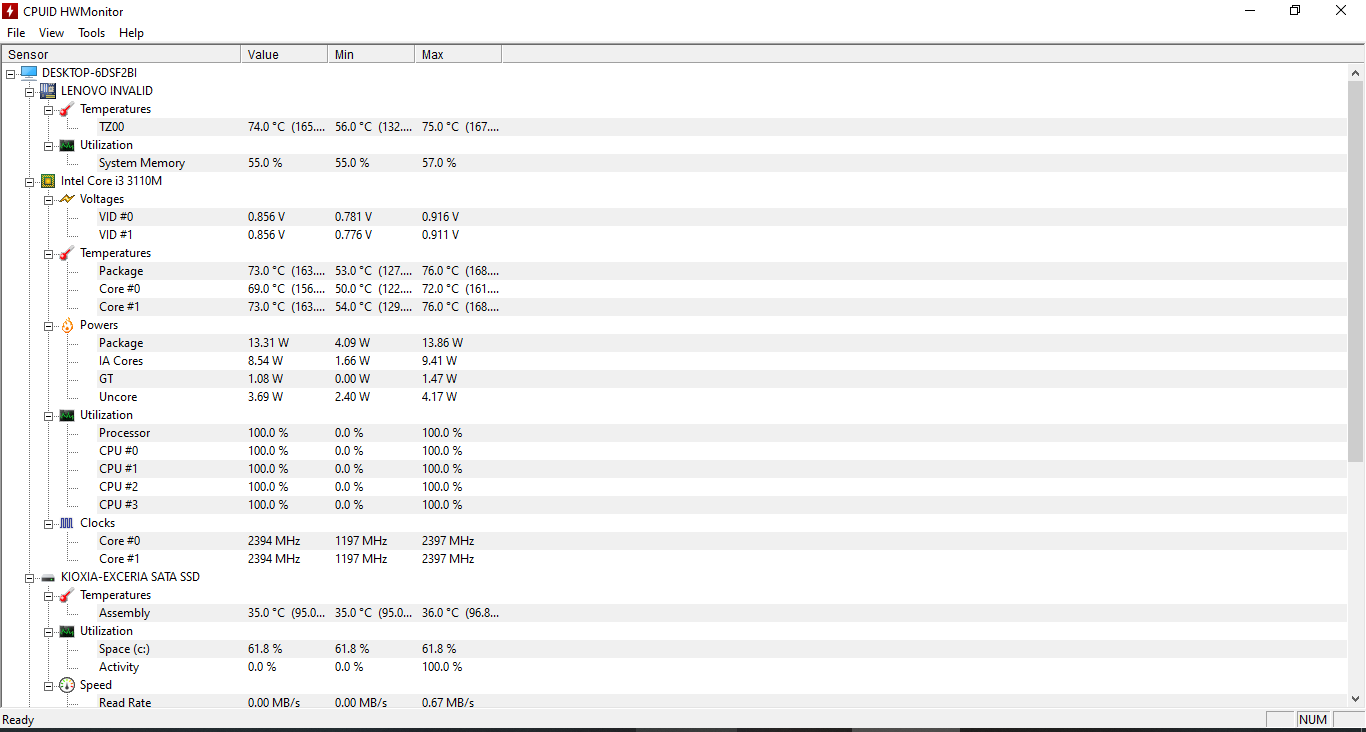Collapse the KIOXIA-EXCERIA SATA SSD tree node

click(x=30, y=577)
